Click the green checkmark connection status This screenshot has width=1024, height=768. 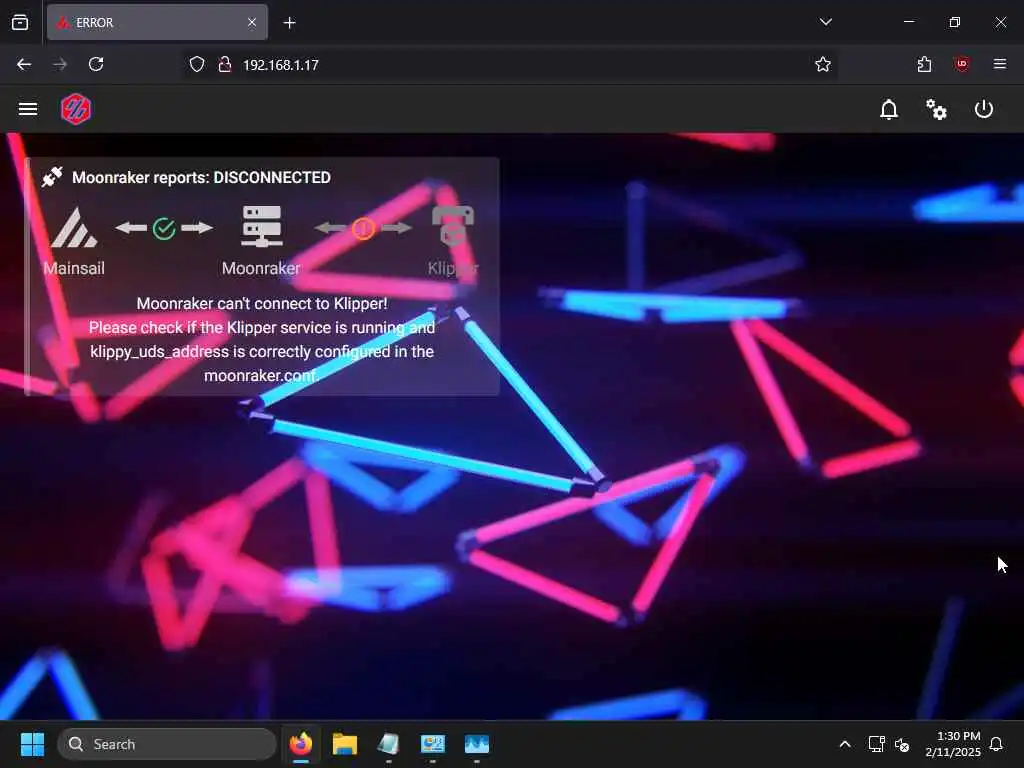[x=164, y=229]
